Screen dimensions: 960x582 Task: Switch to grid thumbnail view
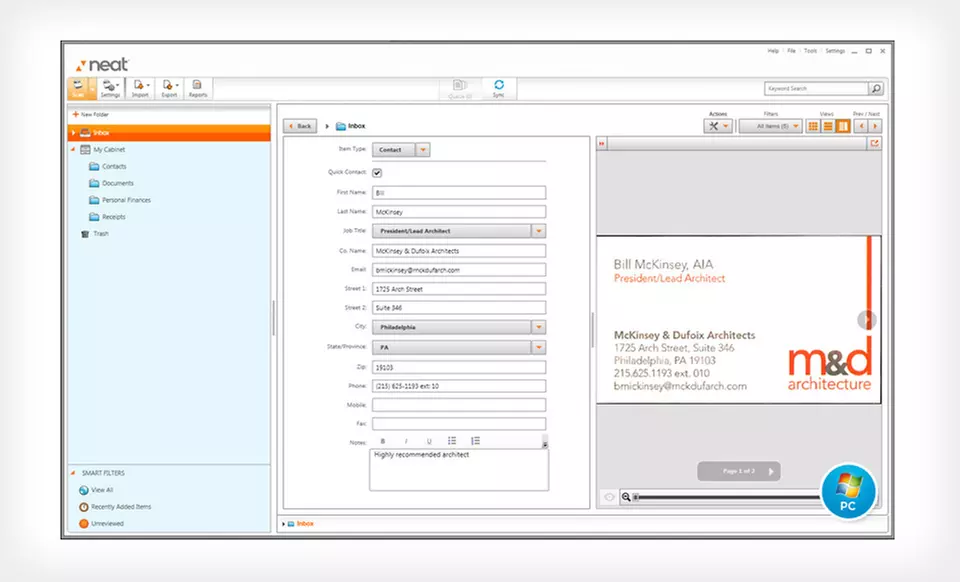coord(813,126)
